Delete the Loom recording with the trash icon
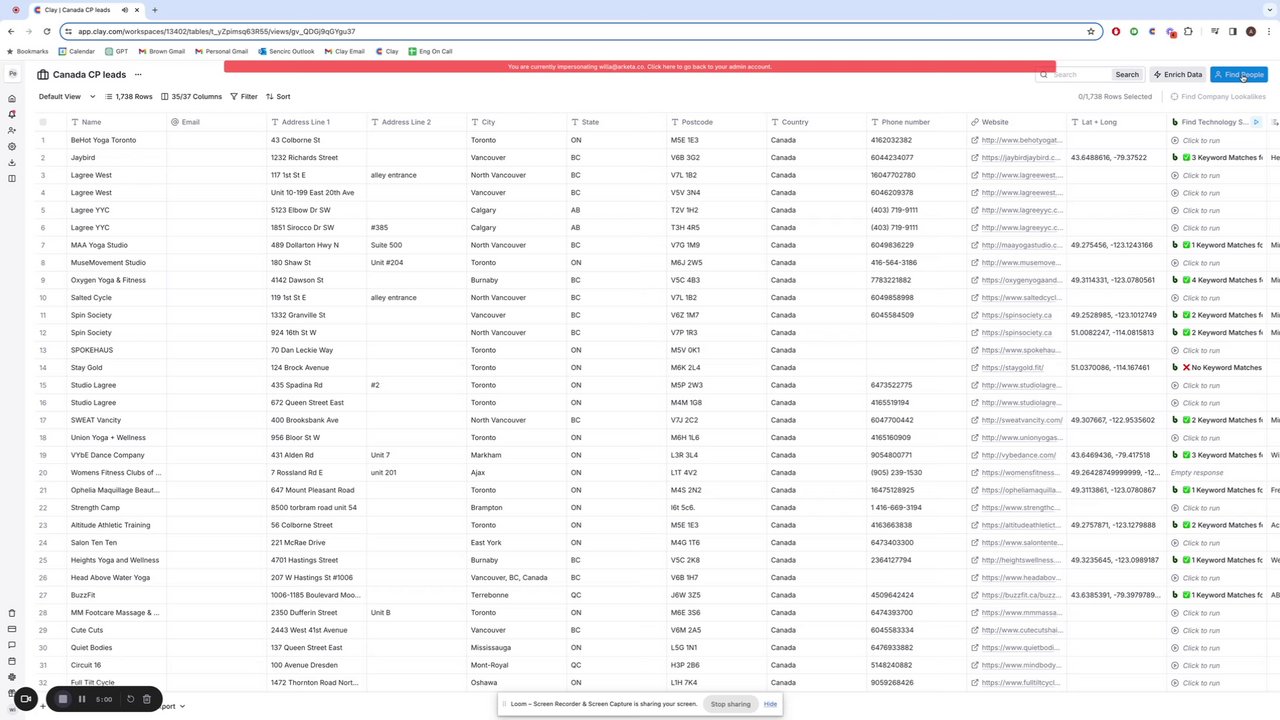The width and height of the screenshot is (1280, 720). click(x=146, y=699)
